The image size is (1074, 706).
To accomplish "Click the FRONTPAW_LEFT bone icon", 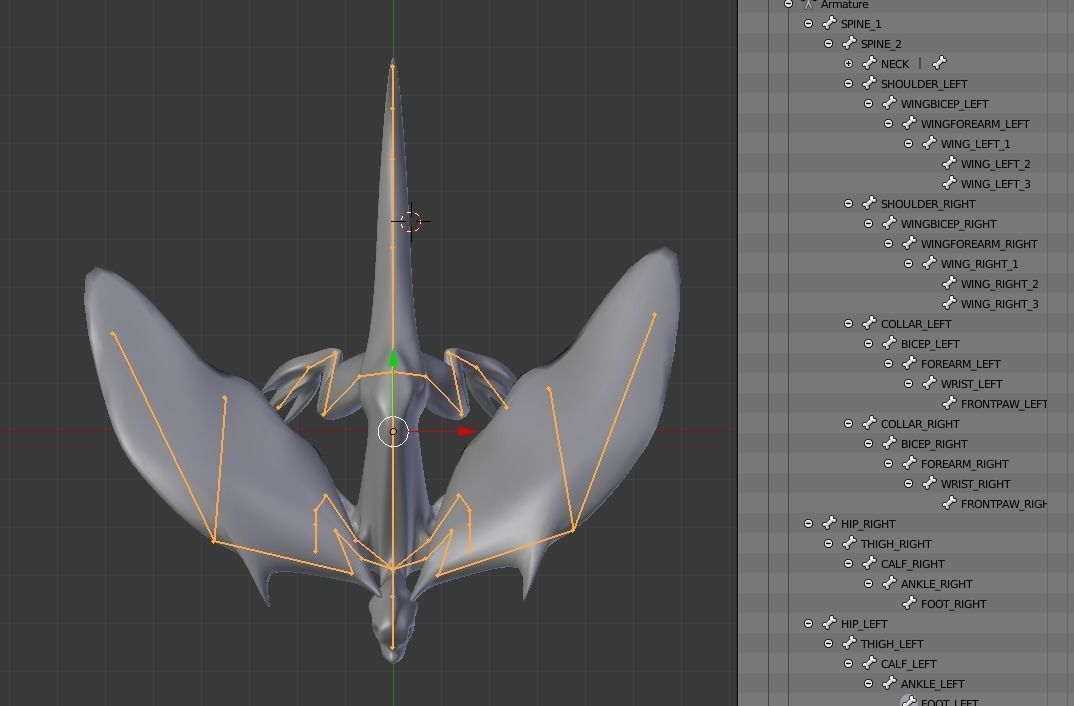I will [x=949, y=403].
